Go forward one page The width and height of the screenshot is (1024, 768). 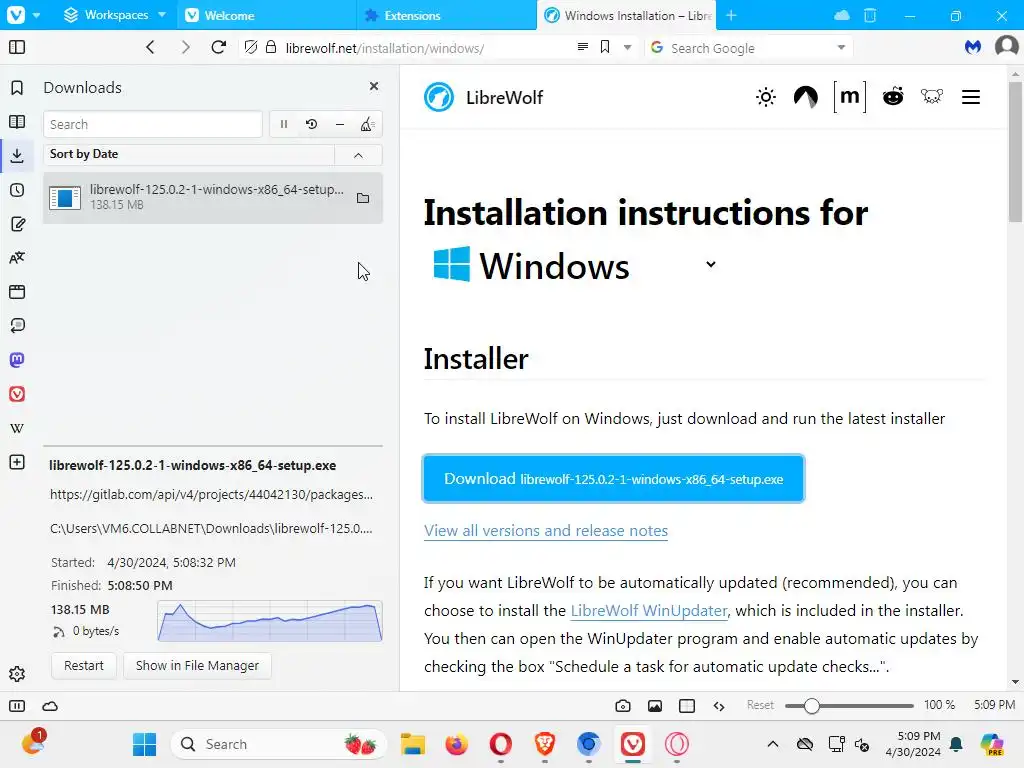click(185, 47)
